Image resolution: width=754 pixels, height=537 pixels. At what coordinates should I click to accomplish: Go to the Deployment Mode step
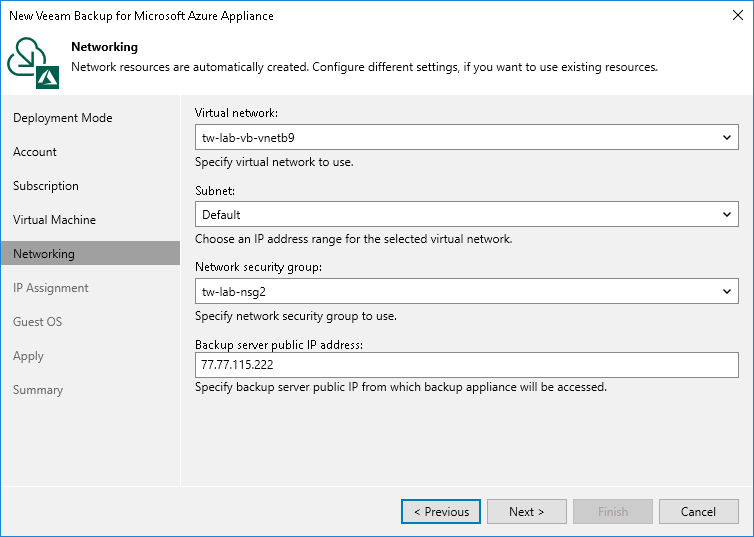[x=62, y=118]
